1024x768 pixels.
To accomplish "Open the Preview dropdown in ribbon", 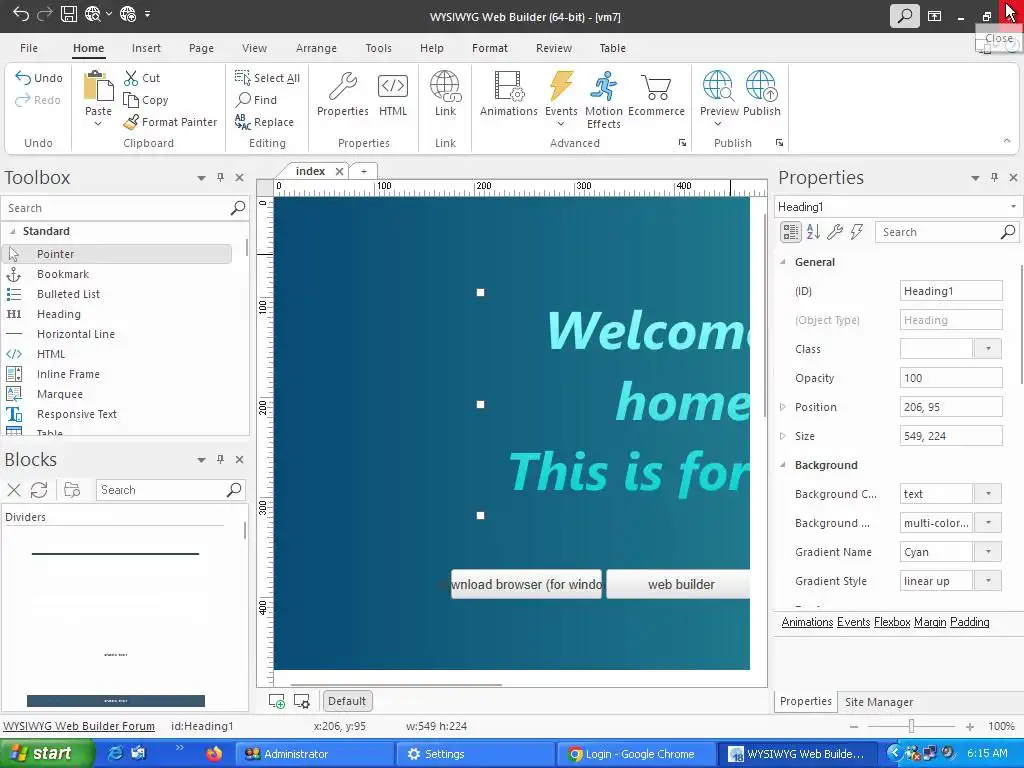I will pos(718,124).
